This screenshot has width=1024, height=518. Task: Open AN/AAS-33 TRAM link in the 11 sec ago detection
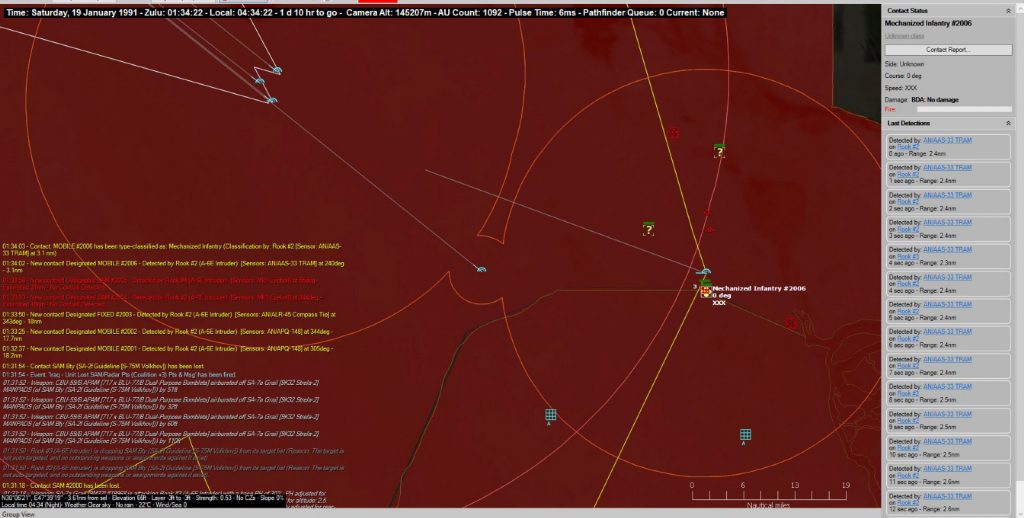[948, 468]
